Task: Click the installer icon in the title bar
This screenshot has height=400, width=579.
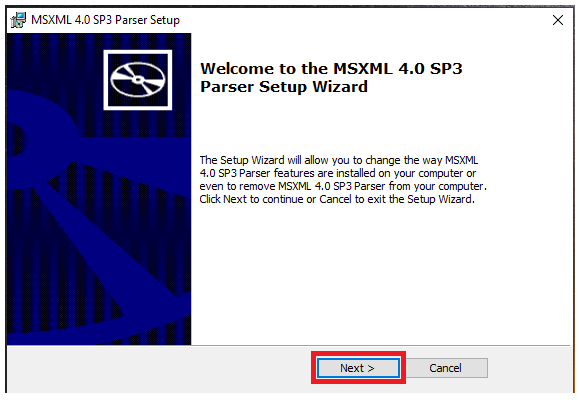Action: (x=18, y=20)
